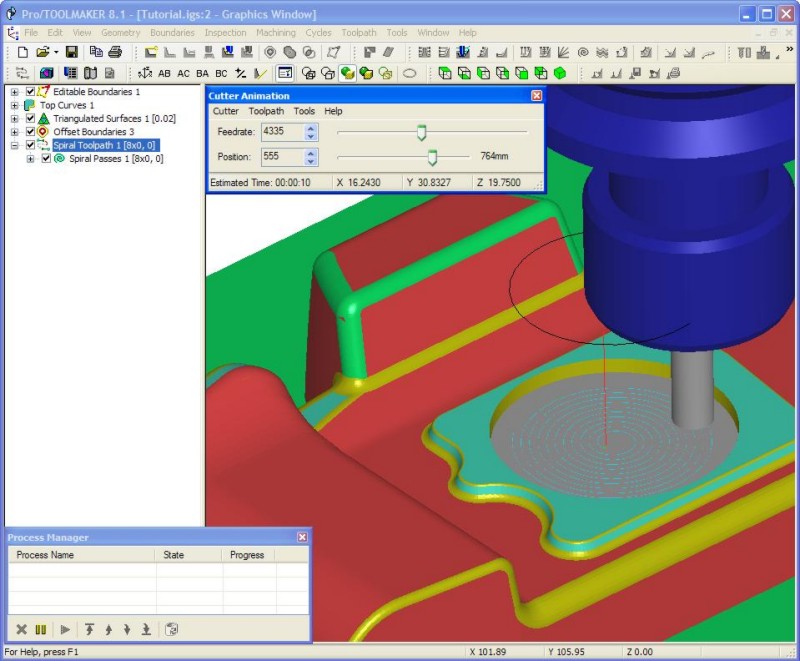Click the Process Name column header
800x661 pixels.
81,555
